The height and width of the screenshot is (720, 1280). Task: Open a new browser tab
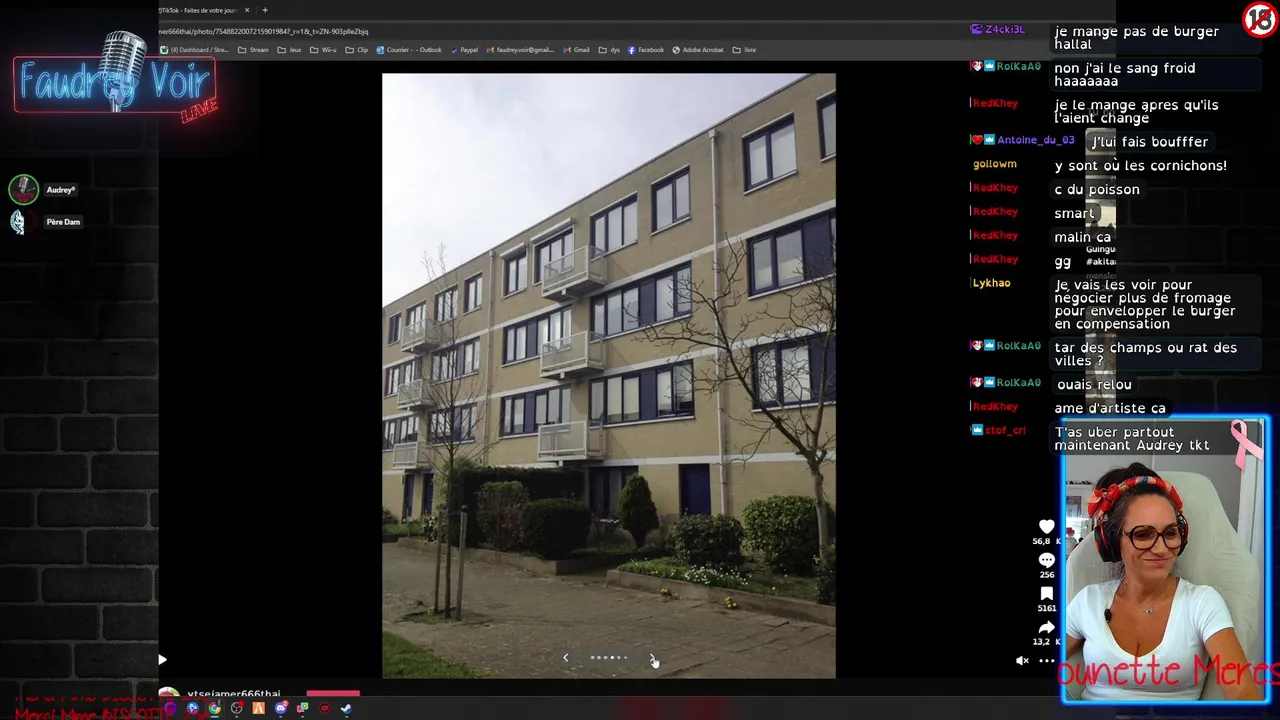(x=265, y=10)
